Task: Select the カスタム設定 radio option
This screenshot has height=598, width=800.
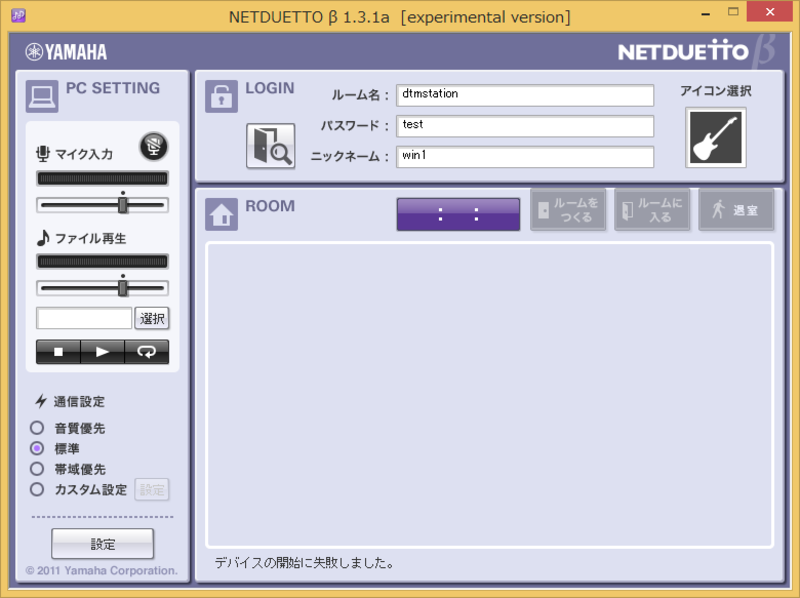Action: tap(37, 489)
